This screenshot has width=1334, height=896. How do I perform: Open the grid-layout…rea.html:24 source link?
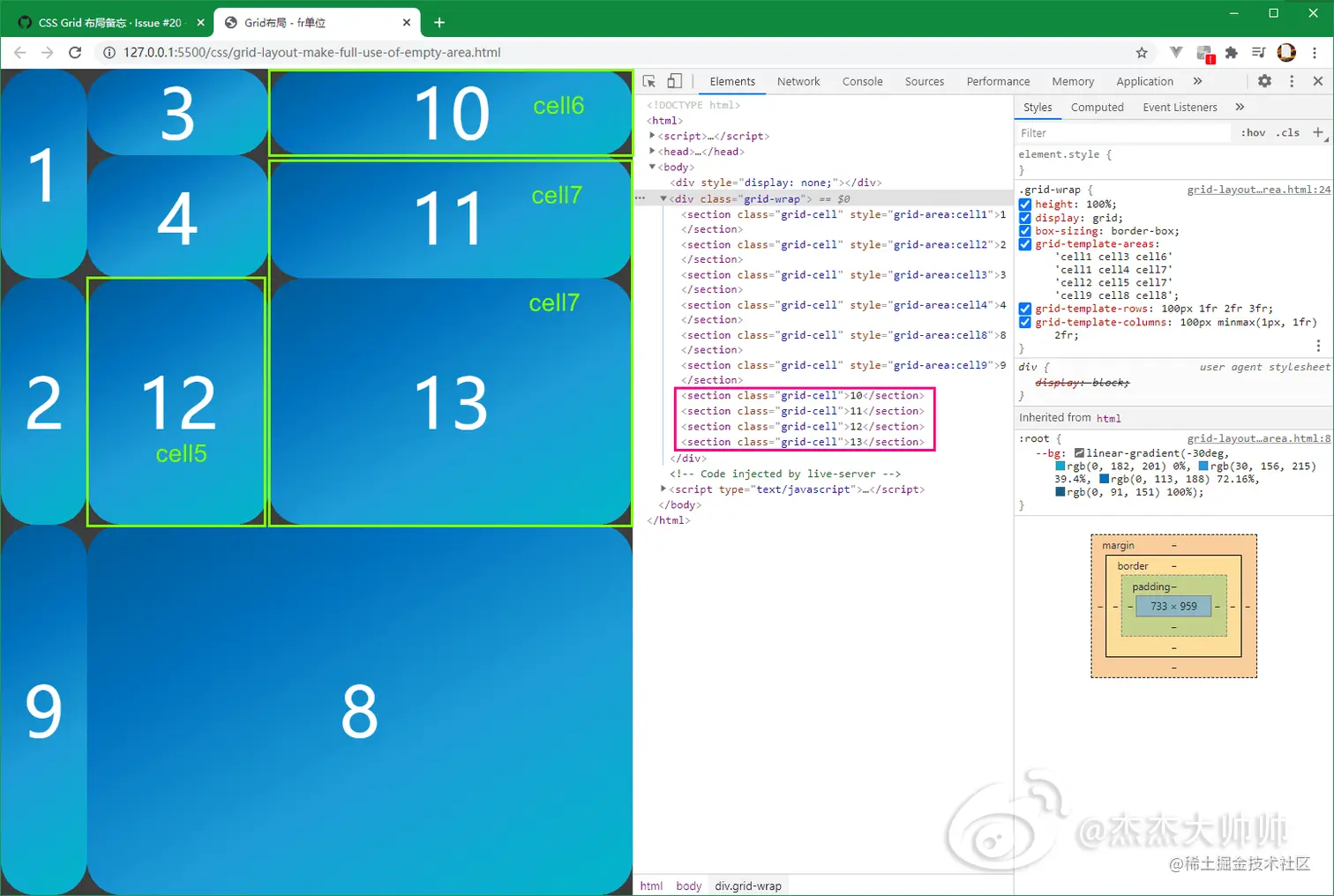point(1258,190)
